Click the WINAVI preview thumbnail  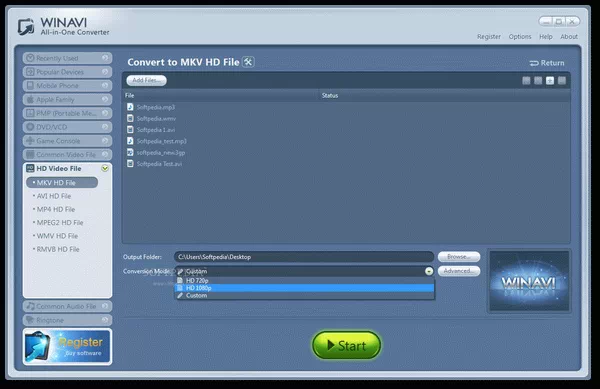click(x=529, y=281)
